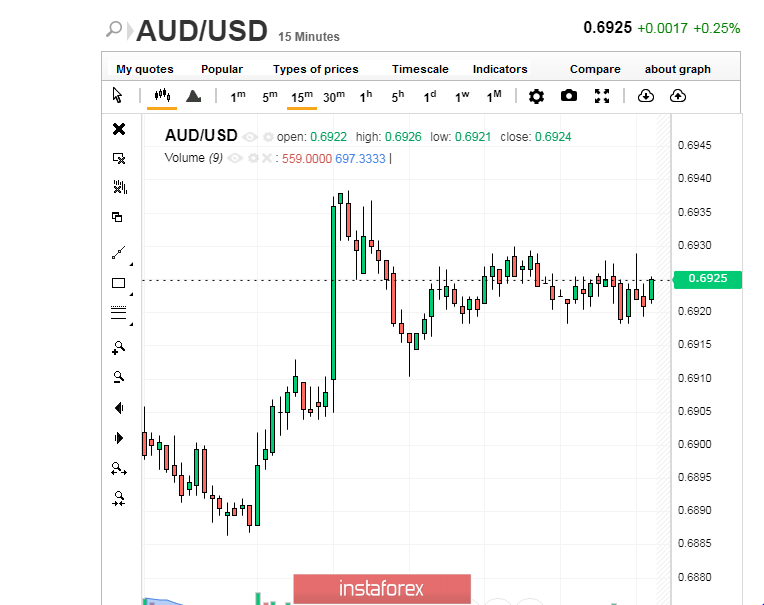
Task: Click the remove selected drawing icon
Action: coord(119,158)
